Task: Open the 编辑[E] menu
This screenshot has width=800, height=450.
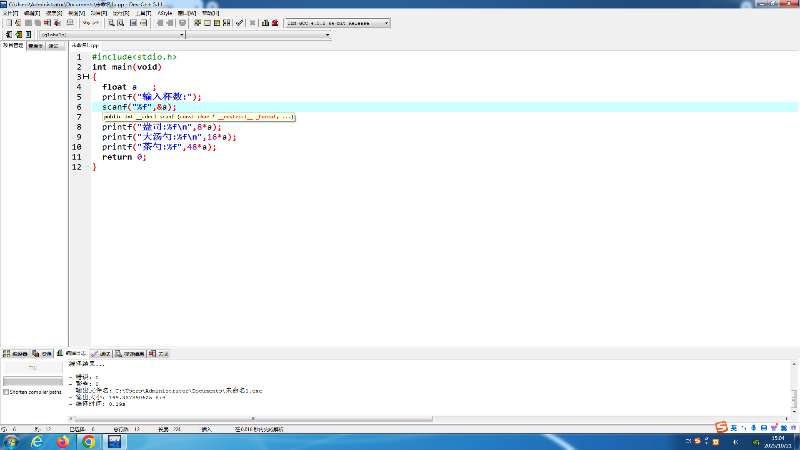Action: pyautogui.click(x=32, y=13)
